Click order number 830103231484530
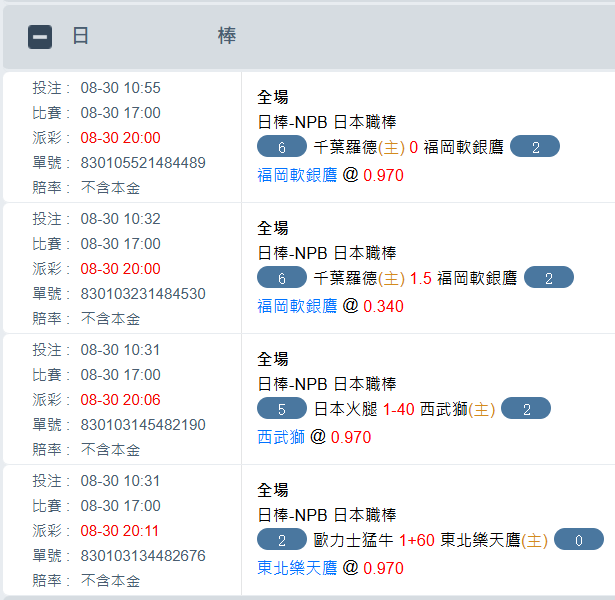This screenshot has width=615, height=600. 143,294
